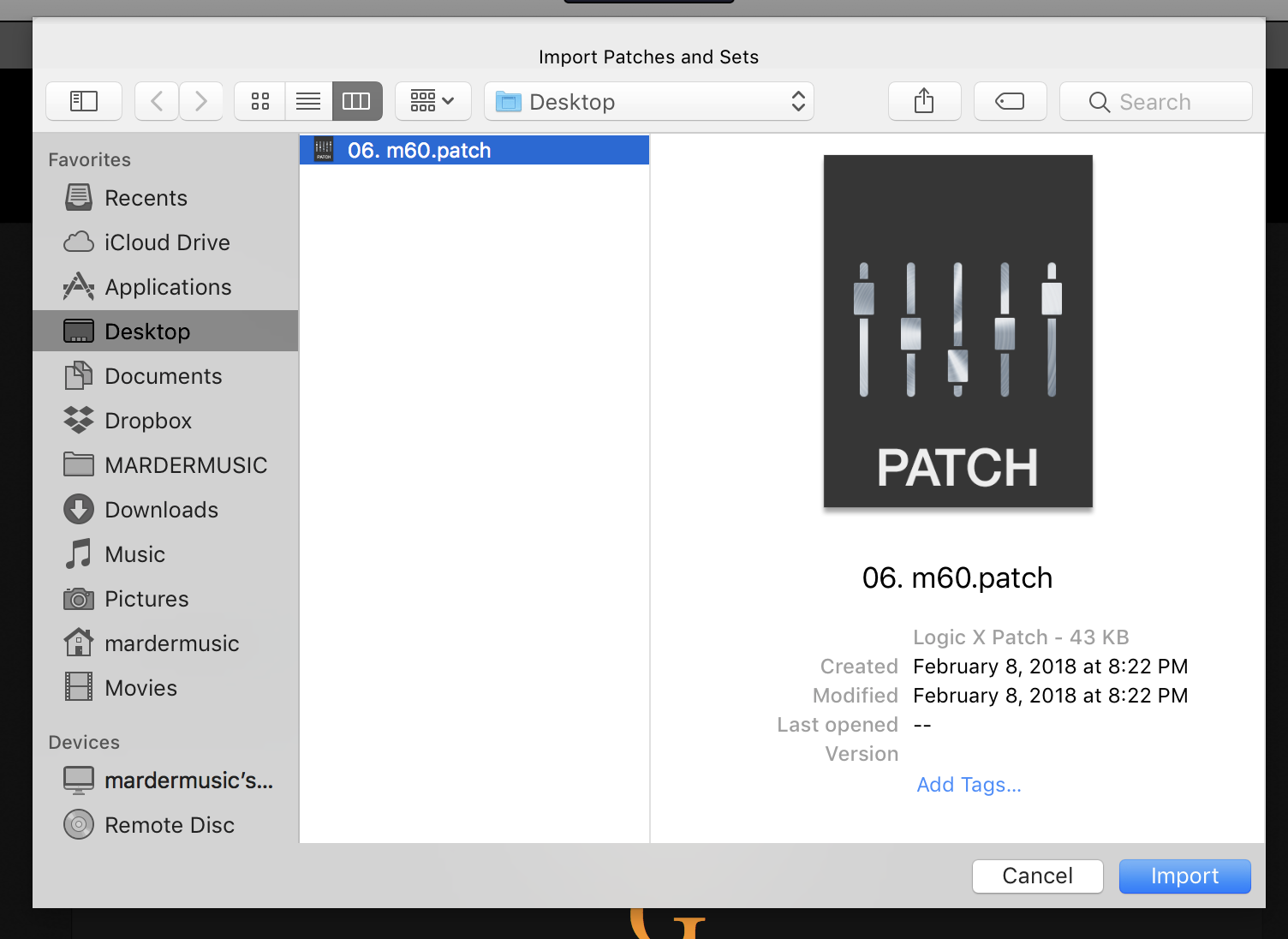The image size is (1288, 939).
Task: Open iCloud Drive in sidebar
Action: coord(167,242)
